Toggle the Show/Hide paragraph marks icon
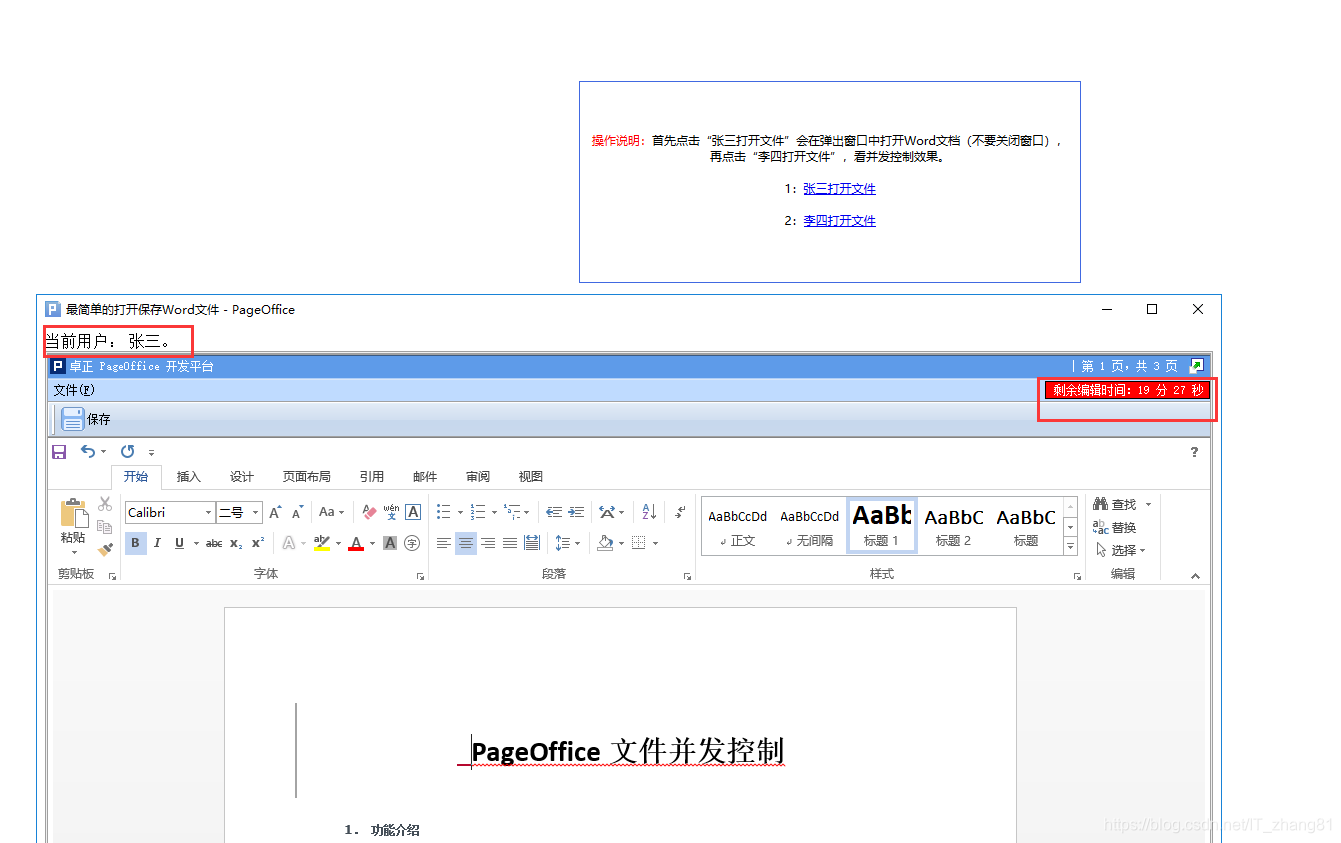 (x=681, y=512)
